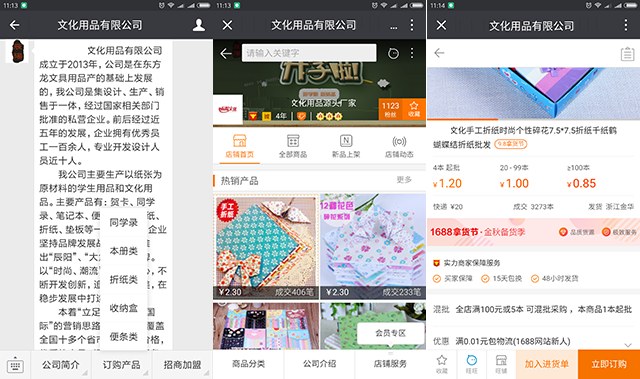Screen dimensions: 640x379
Task: Tap the 加入进货单 button
Action: pos(547,364)
